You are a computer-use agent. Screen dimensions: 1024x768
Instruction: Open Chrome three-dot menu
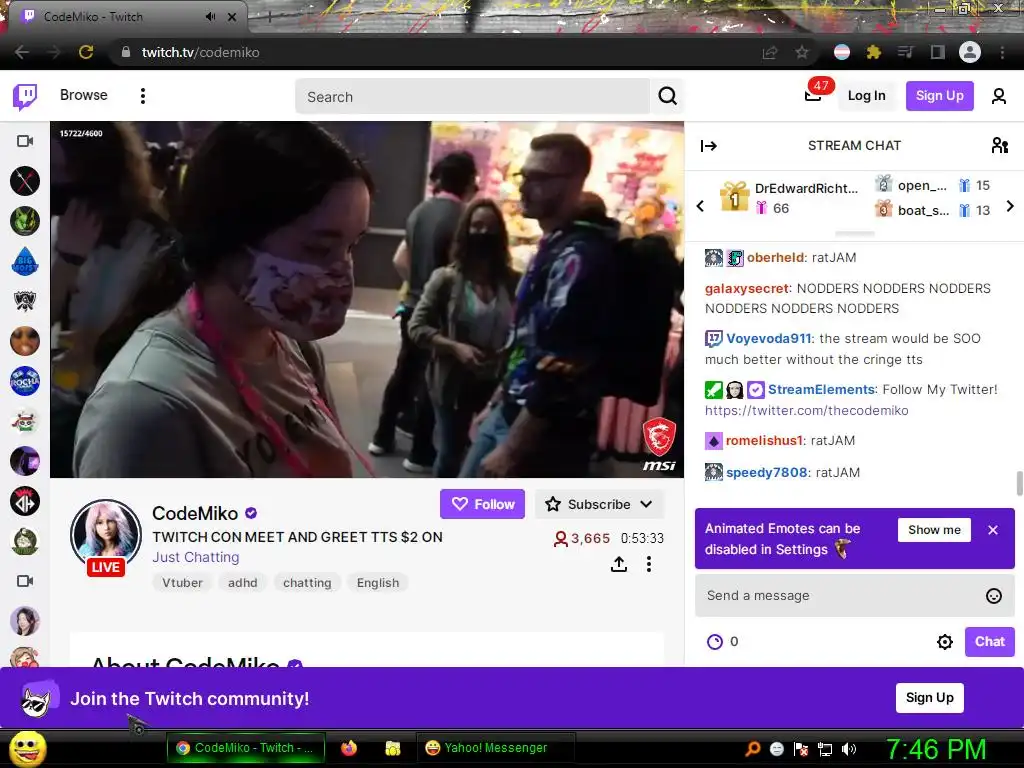(1002, 52)
